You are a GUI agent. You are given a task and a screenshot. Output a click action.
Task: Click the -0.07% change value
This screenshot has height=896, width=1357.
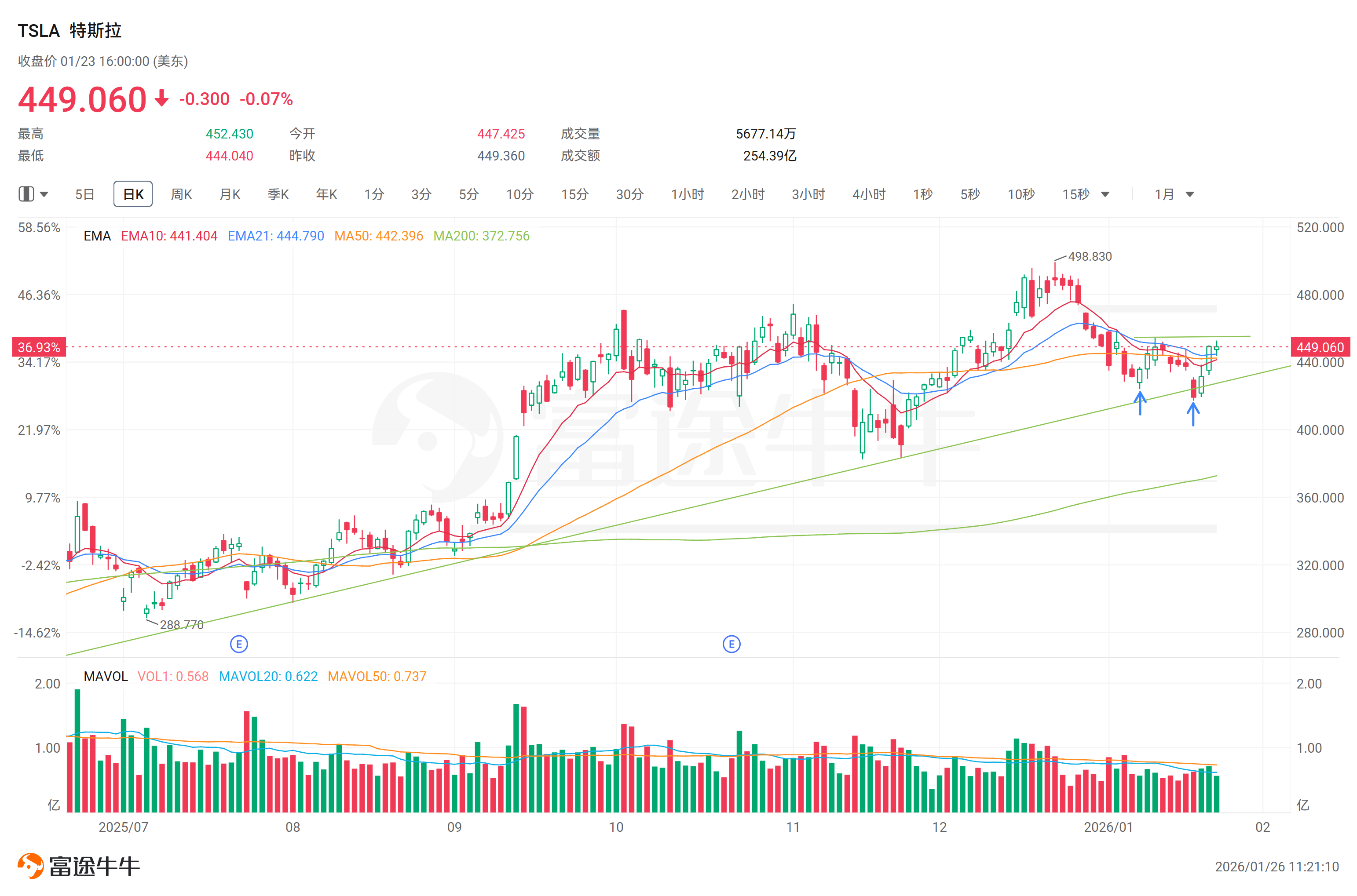click(266, 99)
